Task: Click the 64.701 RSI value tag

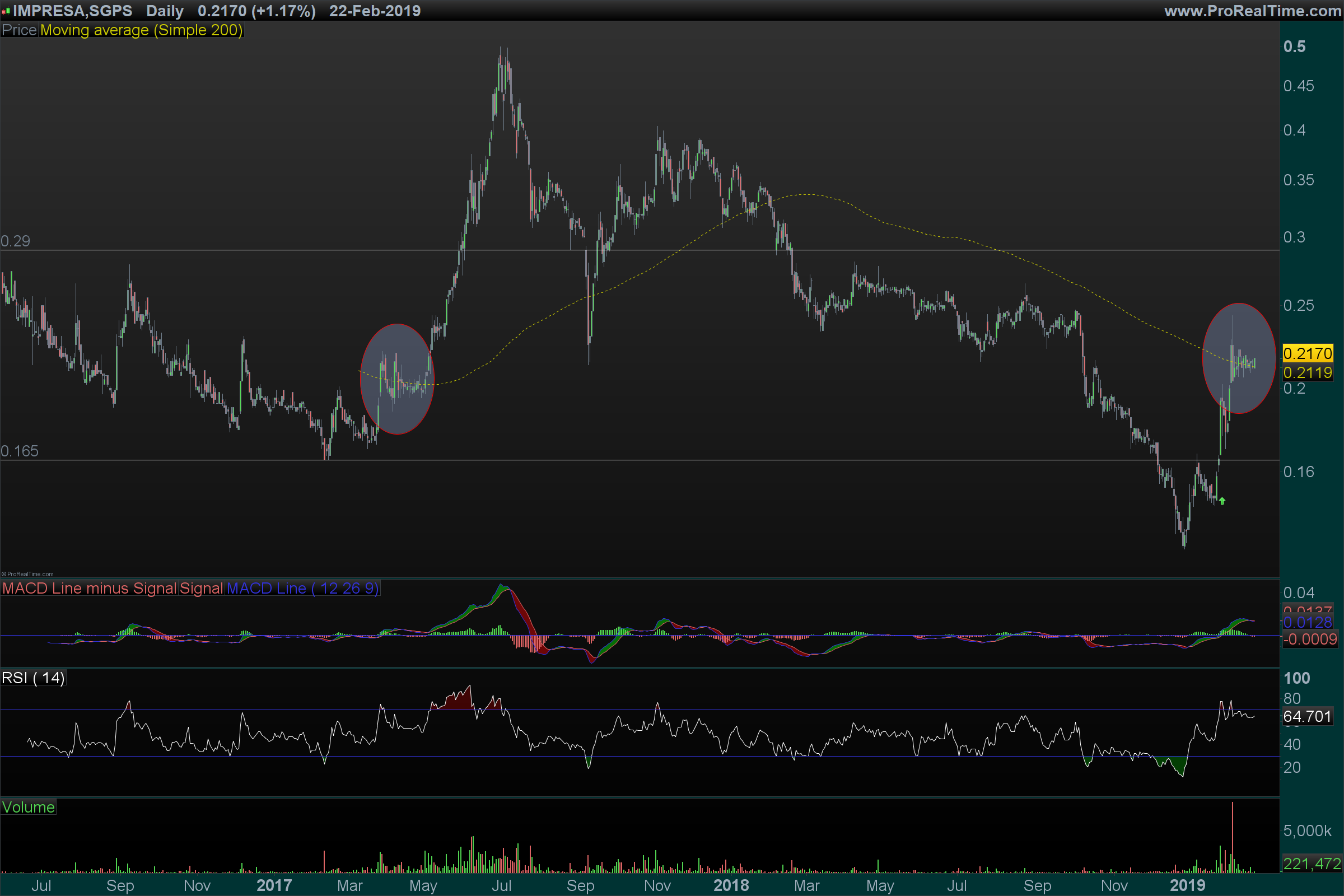Action: point(1308,717)
